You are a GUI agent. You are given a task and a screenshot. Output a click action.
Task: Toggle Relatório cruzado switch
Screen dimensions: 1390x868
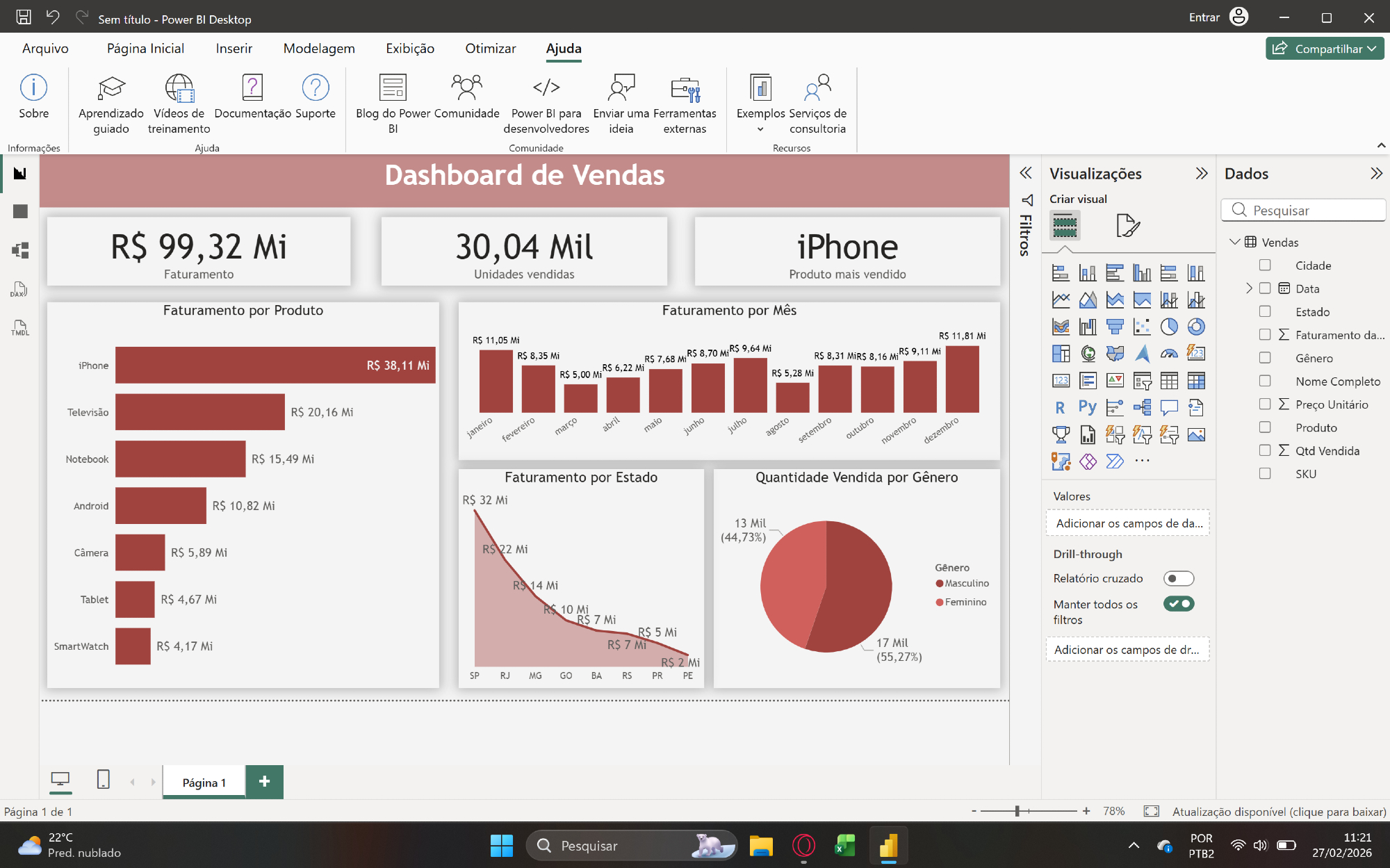pos(1179,578)
